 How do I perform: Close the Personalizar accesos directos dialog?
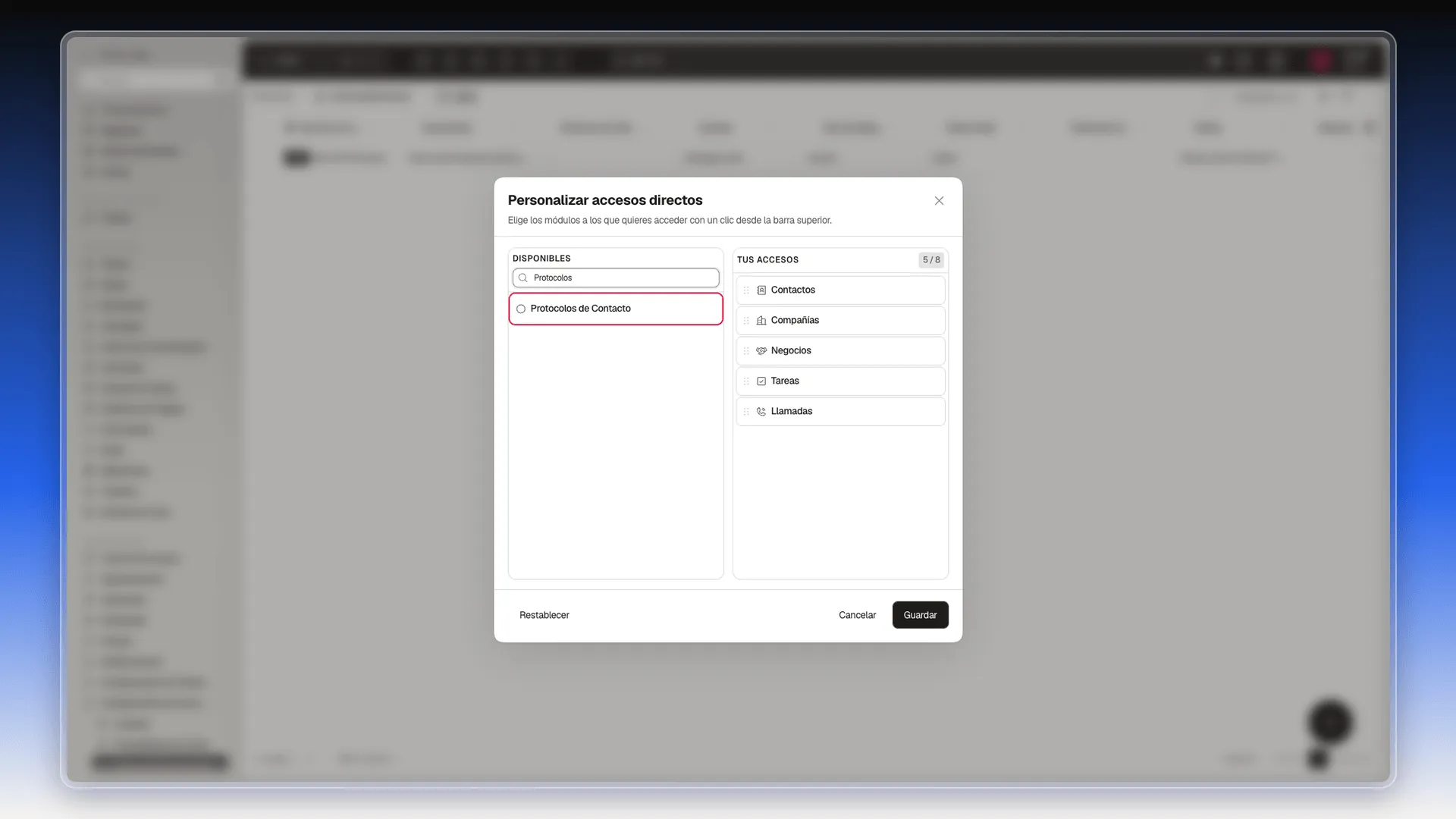pyautogui.click(x=939, y=201)
